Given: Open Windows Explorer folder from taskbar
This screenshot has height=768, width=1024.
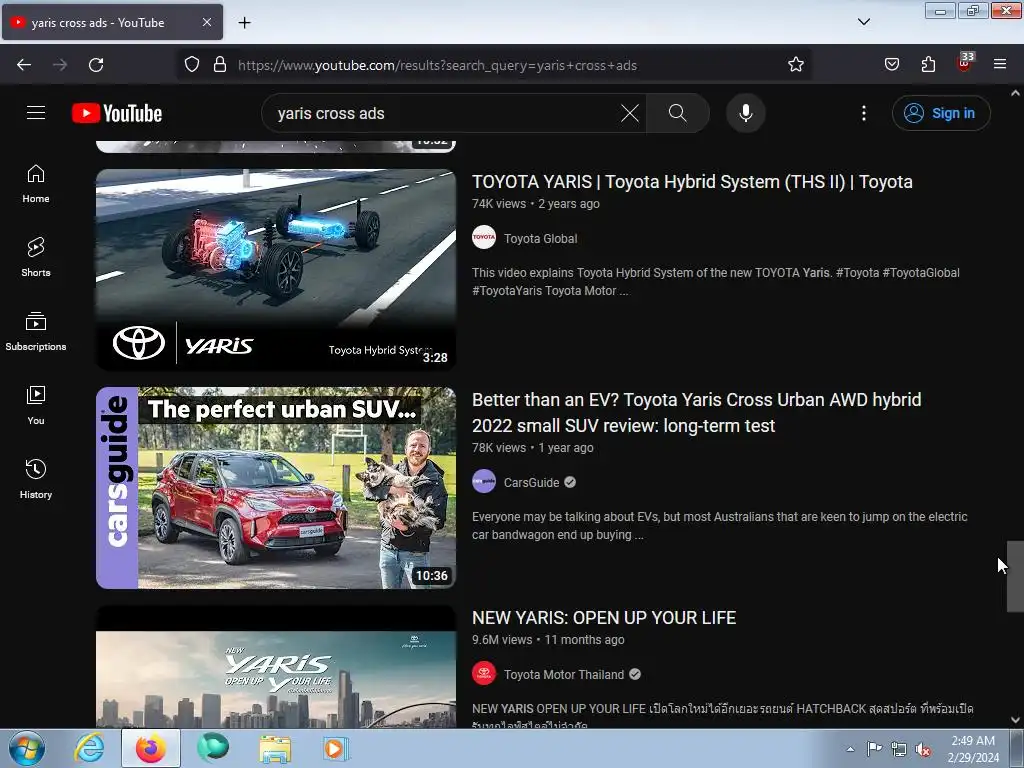Looking at the screenshot, I should pyautogui.click(x=275, y=748).
